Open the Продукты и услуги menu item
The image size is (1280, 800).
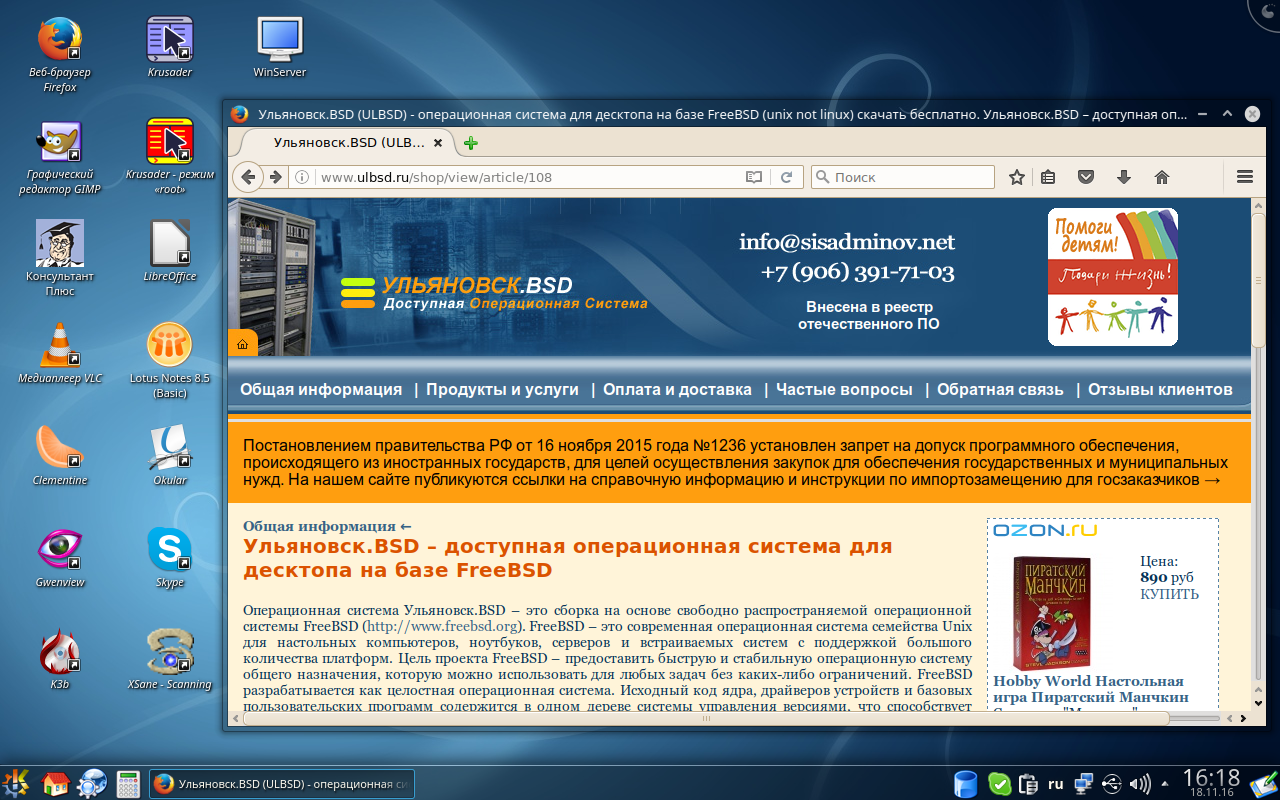[x=503, y=390]
